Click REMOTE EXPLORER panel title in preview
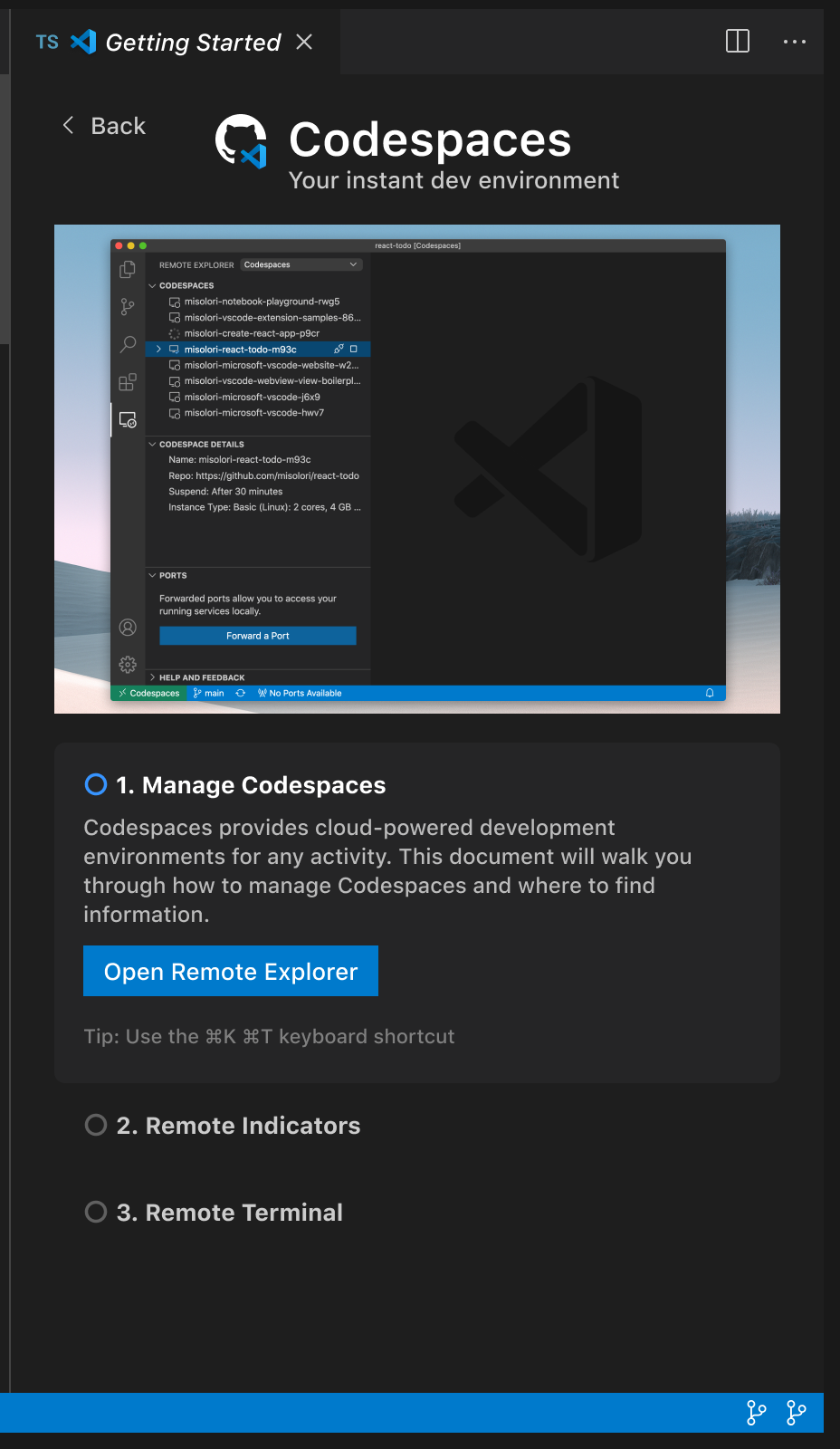This screenshot has width=840, height=1449. [196, 265]
